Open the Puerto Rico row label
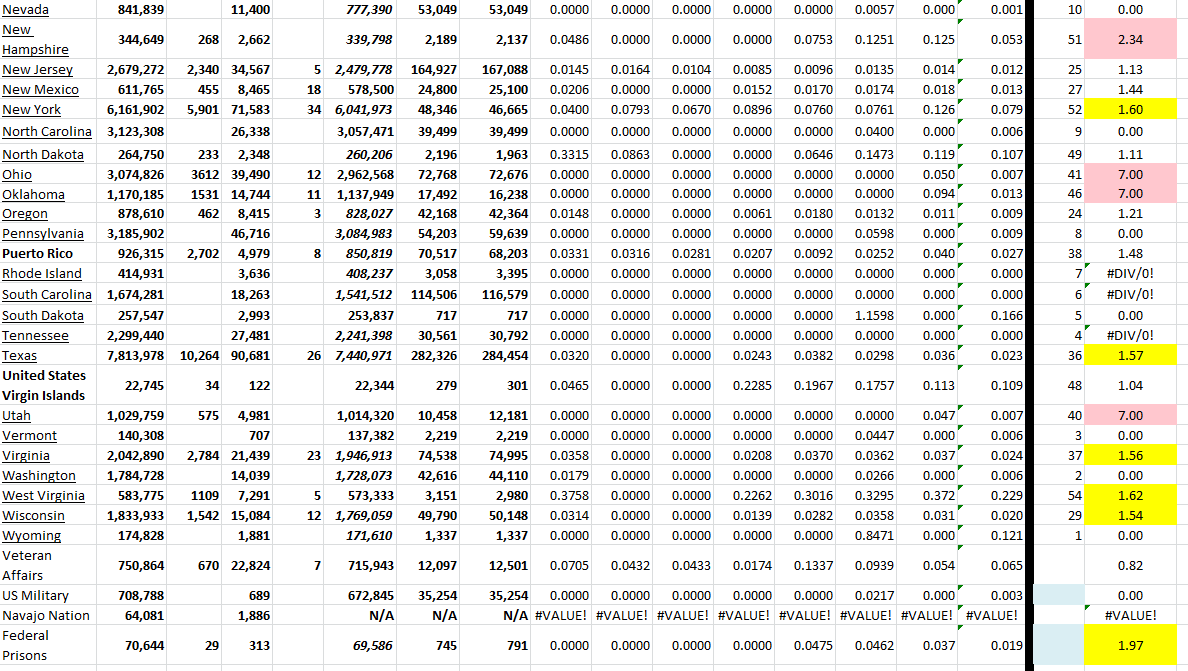Viewport: 1188px width, 671px height. [36, 253]
